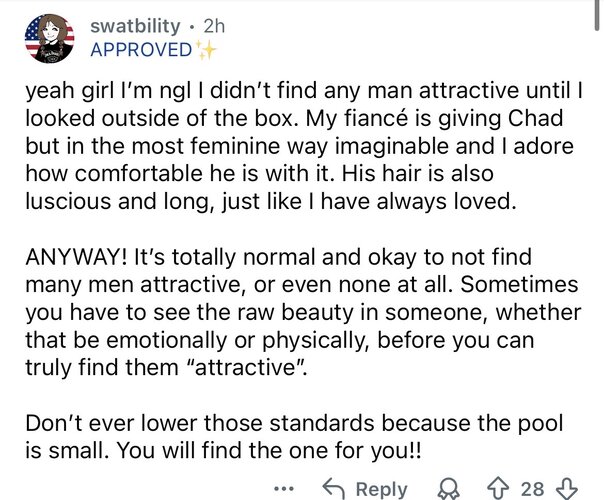Click the line 'You will find the one for you!!'

(268, 450)
